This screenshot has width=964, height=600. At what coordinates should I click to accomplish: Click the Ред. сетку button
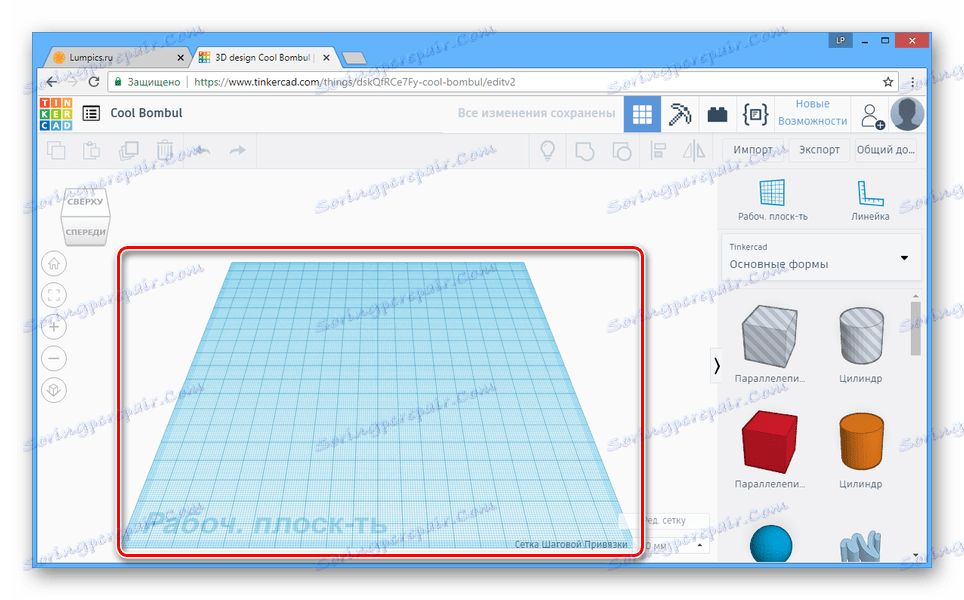(x=666, y=521)
